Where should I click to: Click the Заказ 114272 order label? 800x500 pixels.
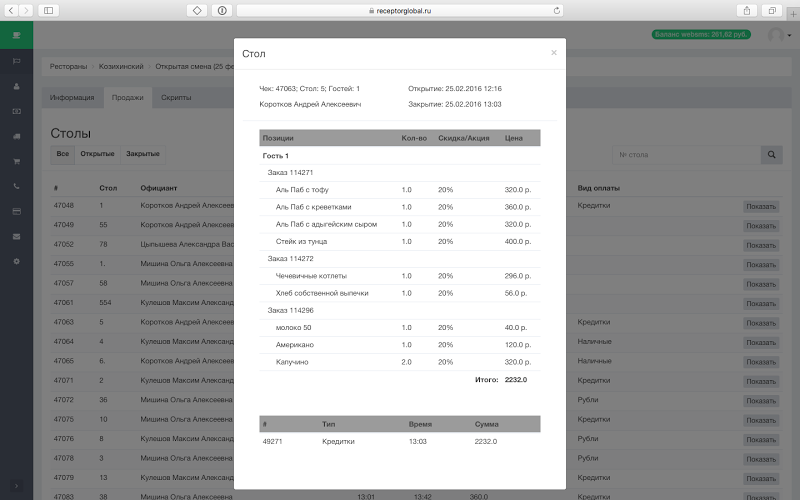[290, 259]
